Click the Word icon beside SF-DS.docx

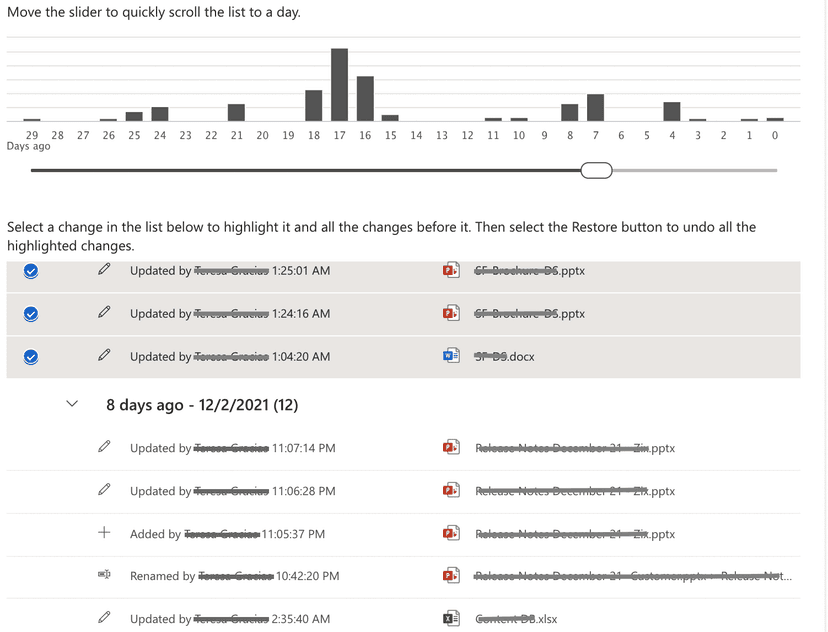pos(451,356)
